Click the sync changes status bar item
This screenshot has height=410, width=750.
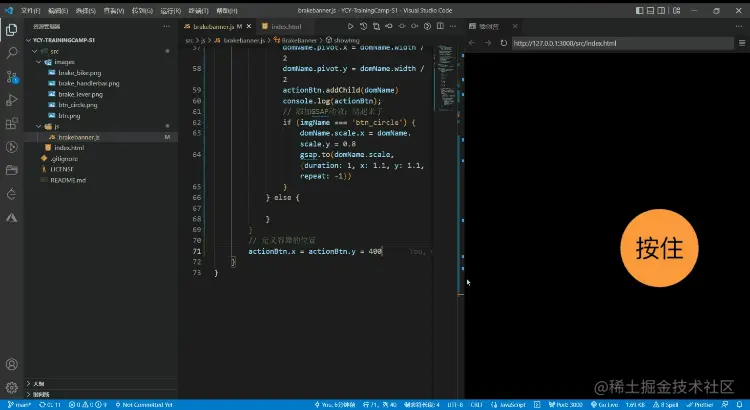(50, 405)
